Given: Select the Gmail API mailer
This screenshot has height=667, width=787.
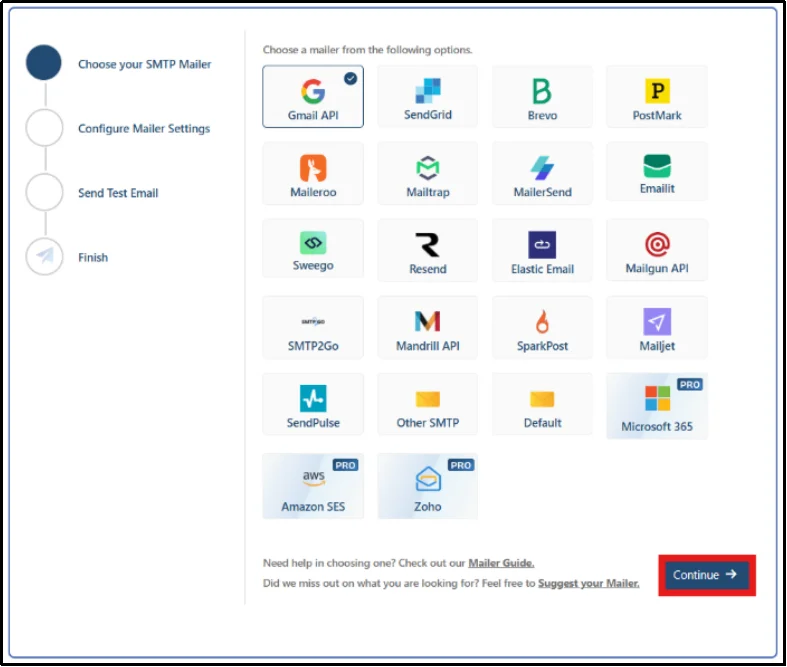Looking at the screenshot, I should click(x=313, y=96).
